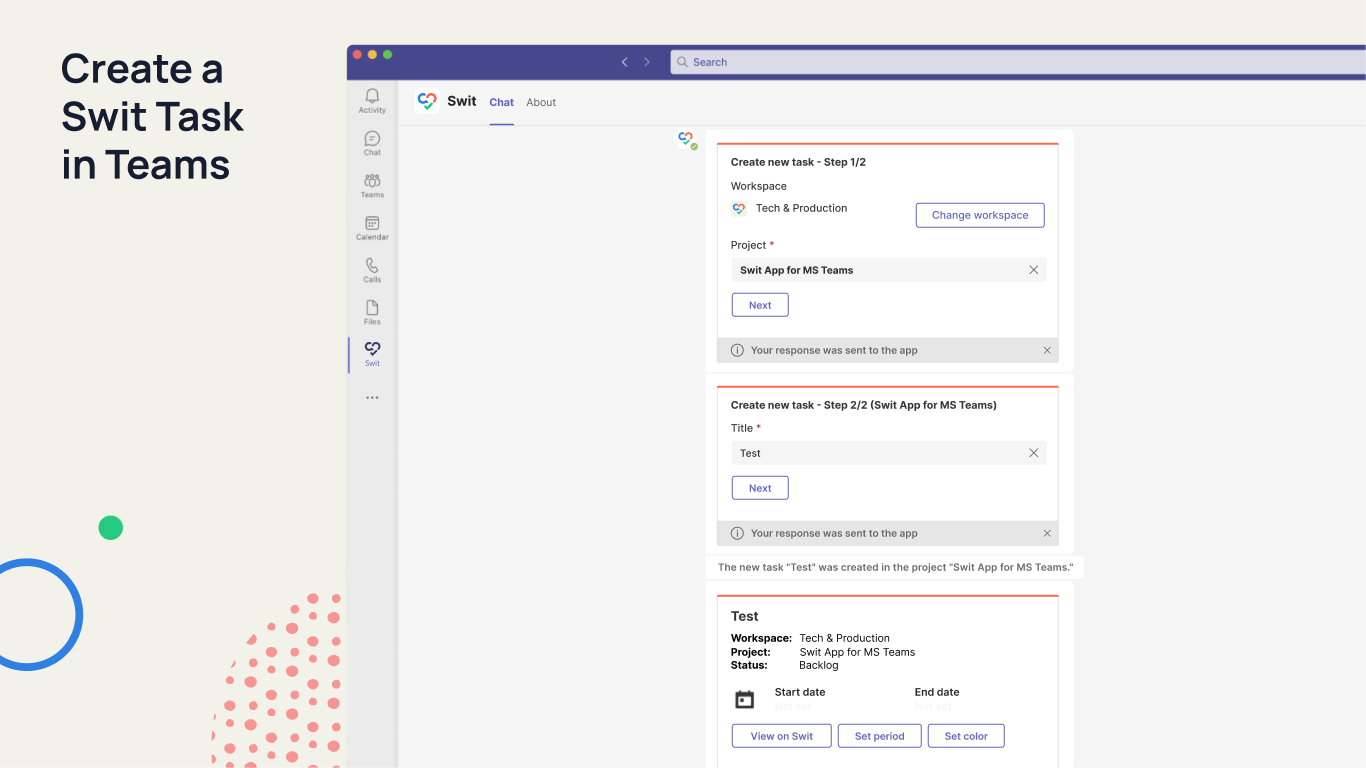Click the info icon in Step 1/2 notice
Image resolution: width=1366 pixels, height=768 pixels.
[x=737, y=350]
